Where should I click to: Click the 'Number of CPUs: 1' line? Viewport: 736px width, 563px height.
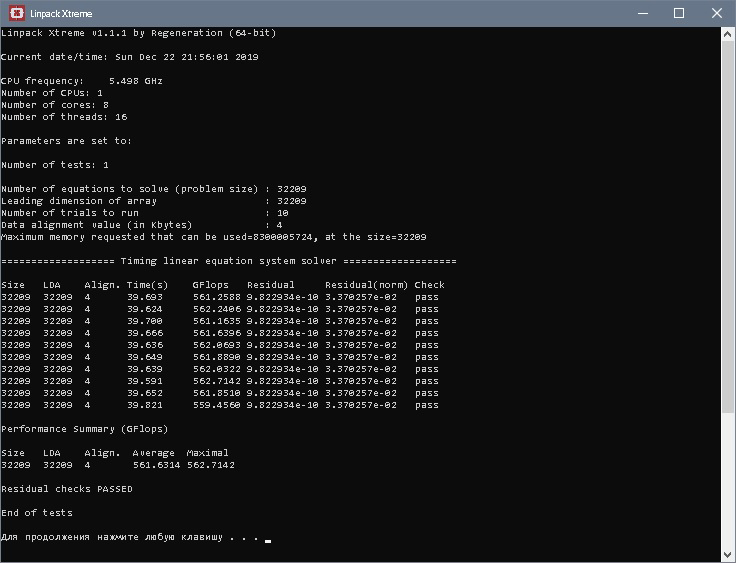(52, 93)
